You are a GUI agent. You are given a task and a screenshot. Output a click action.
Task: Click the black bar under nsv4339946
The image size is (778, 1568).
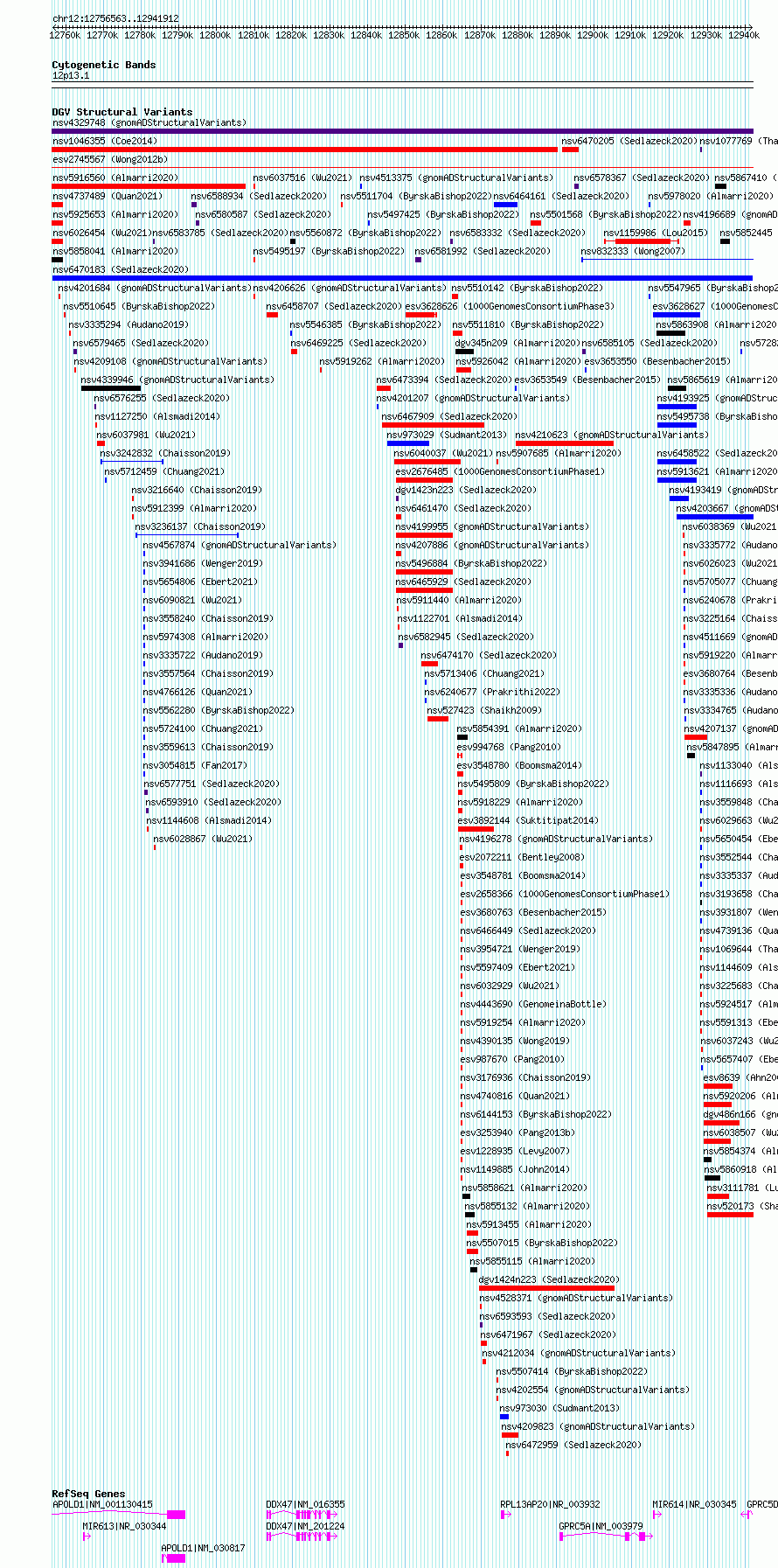click(111, 388)
